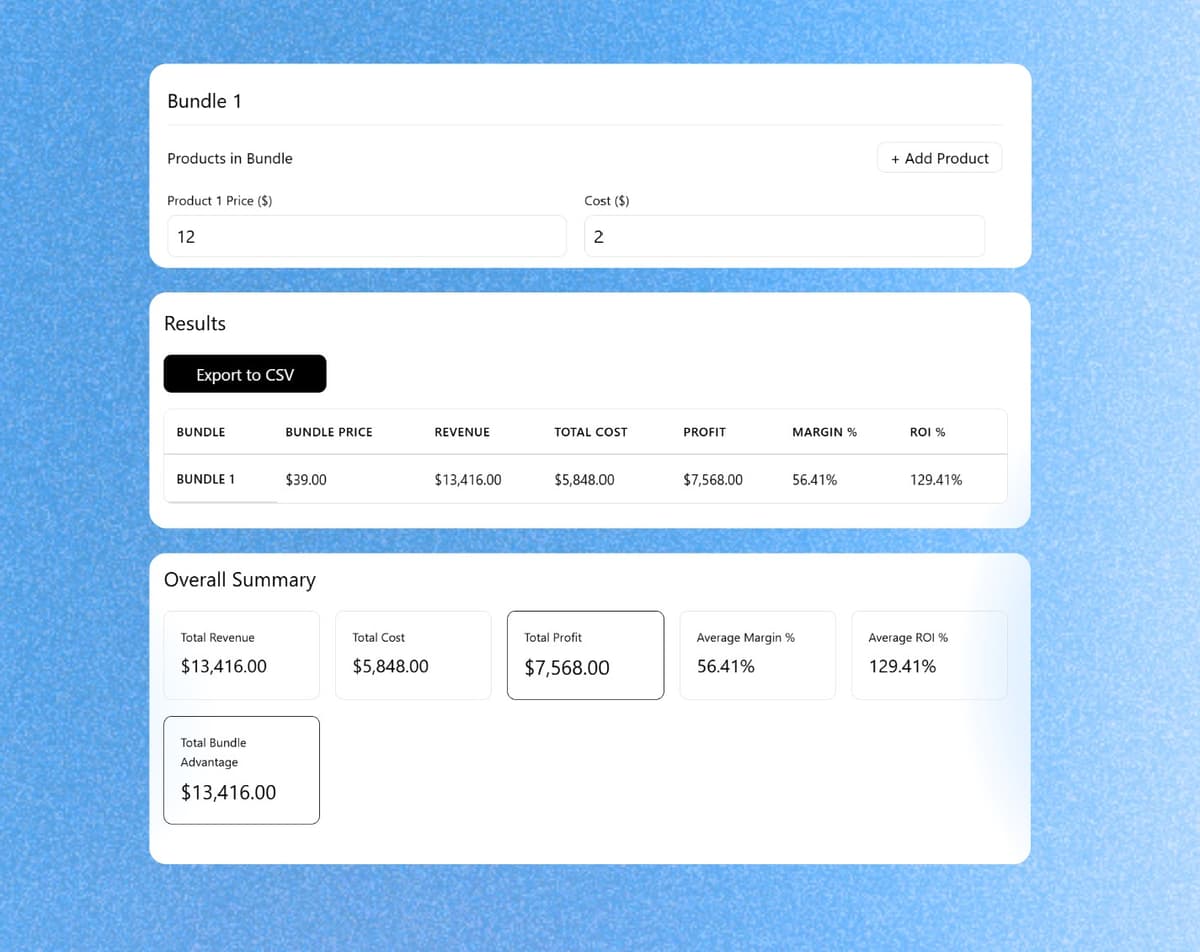Click the REVENUE column header

[x=462, y=432]
